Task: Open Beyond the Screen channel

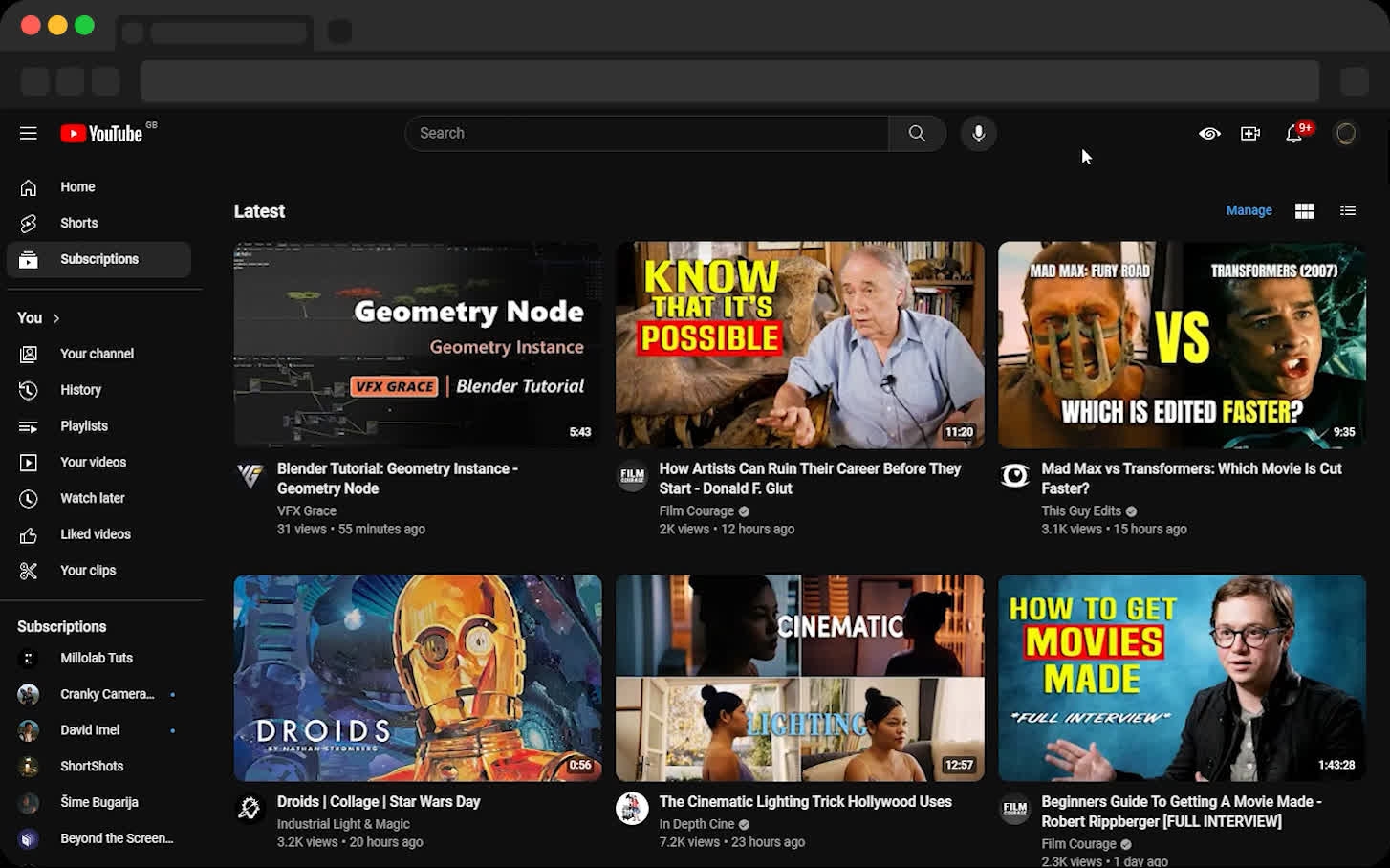Action: coord(99,838)
